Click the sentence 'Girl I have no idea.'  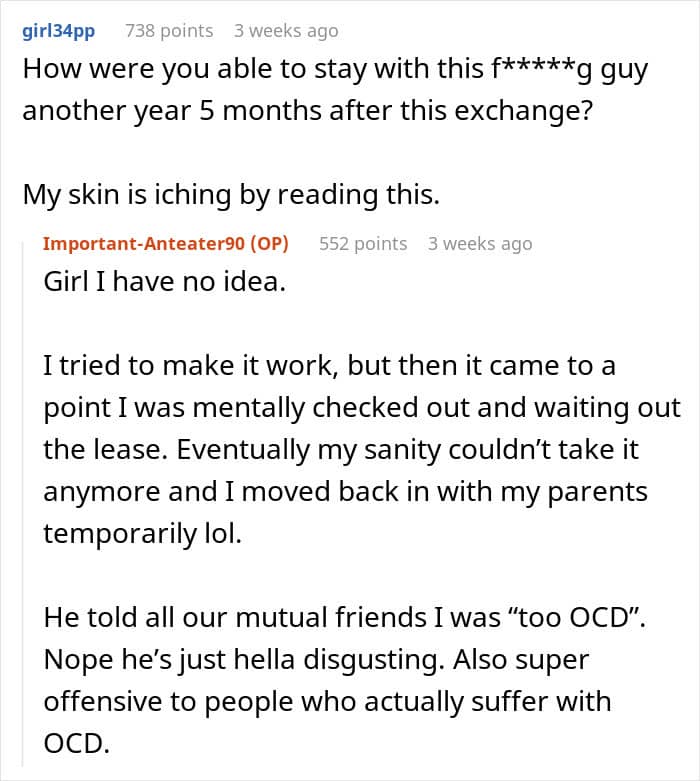pyautogui.click(x=164, y=282)
